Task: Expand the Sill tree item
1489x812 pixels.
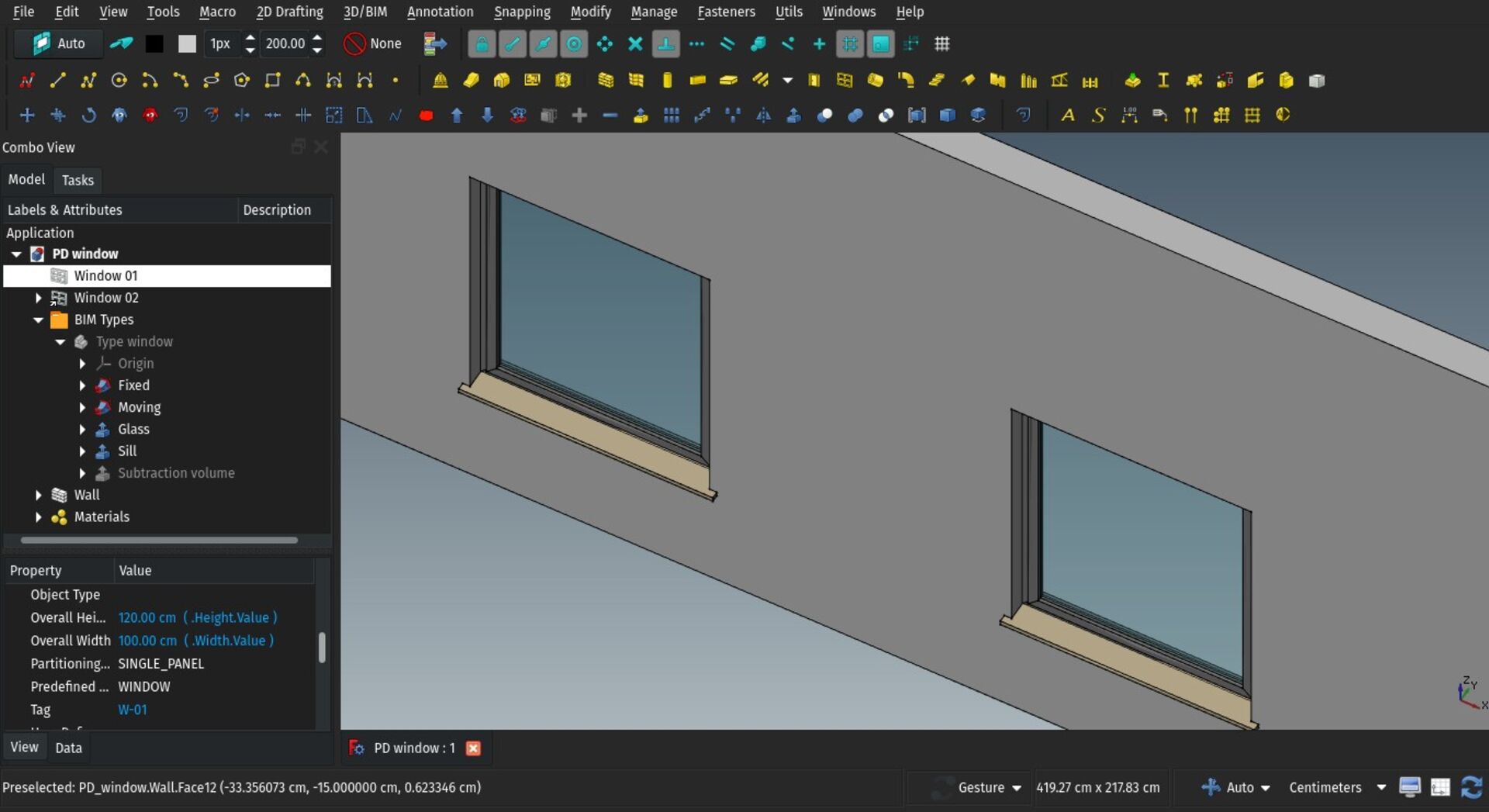Action: 82,451
